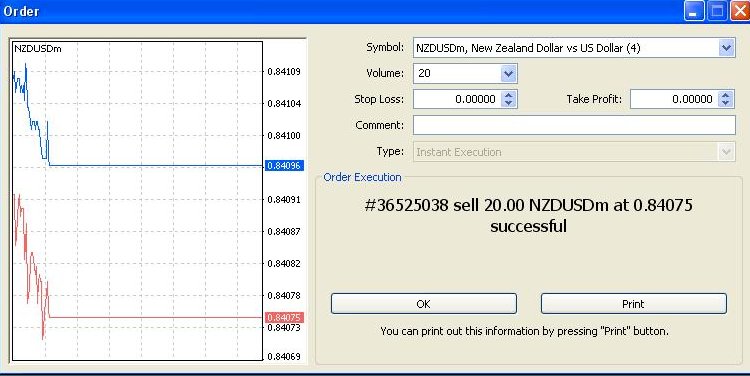Click the 0.84104 price axis label

pos(284,104)
